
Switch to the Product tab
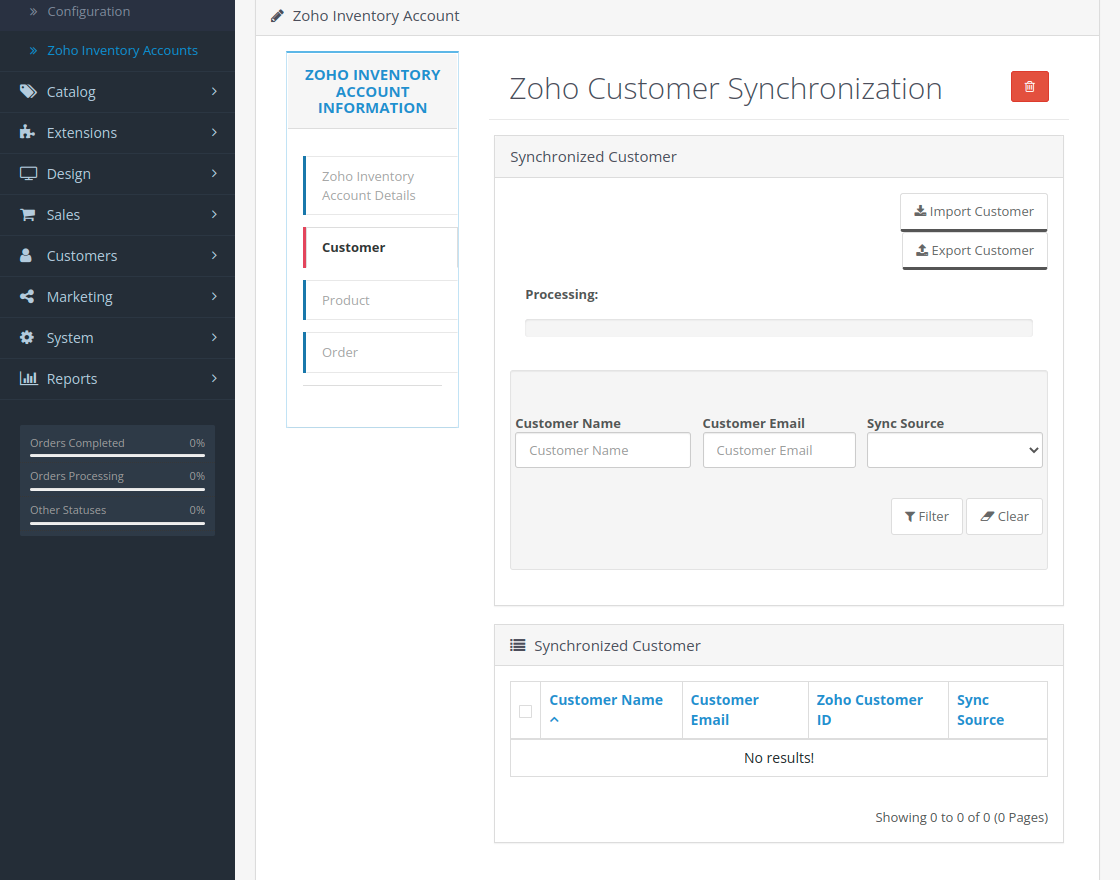[x=345, y=300]
